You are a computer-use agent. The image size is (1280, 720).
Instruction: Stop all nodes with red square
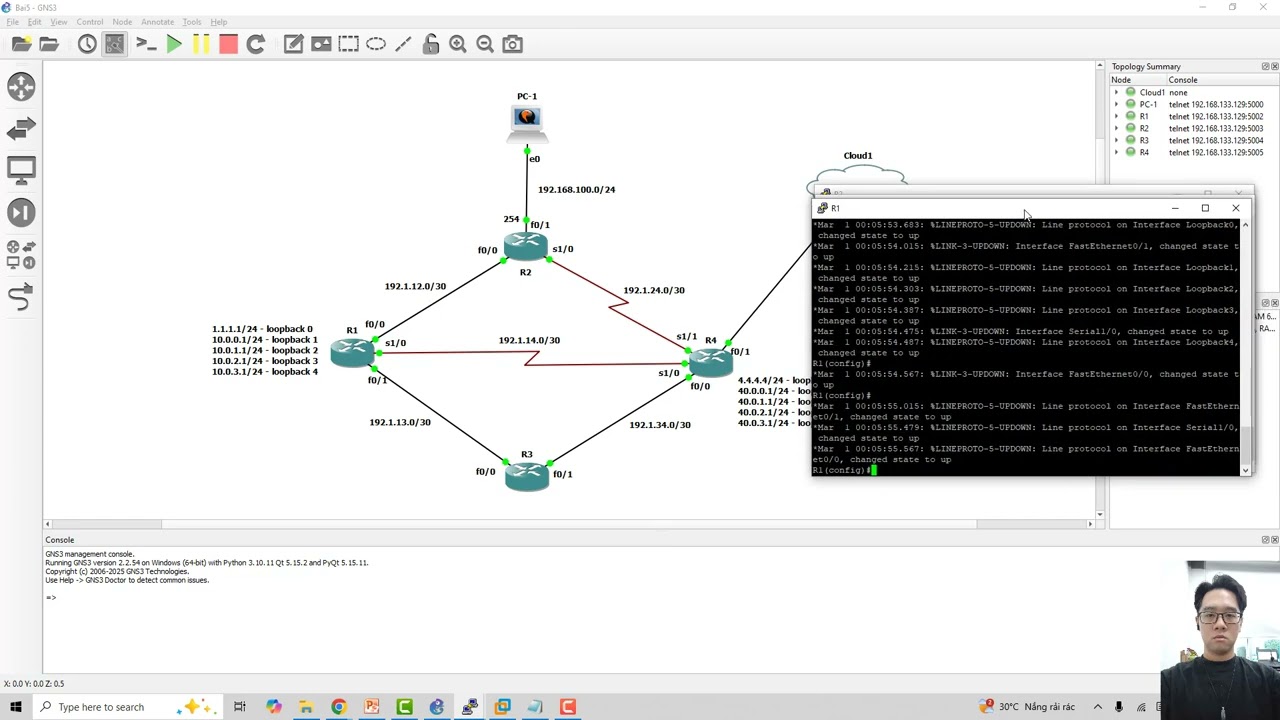pyautogui.click(x=228, y=44)
